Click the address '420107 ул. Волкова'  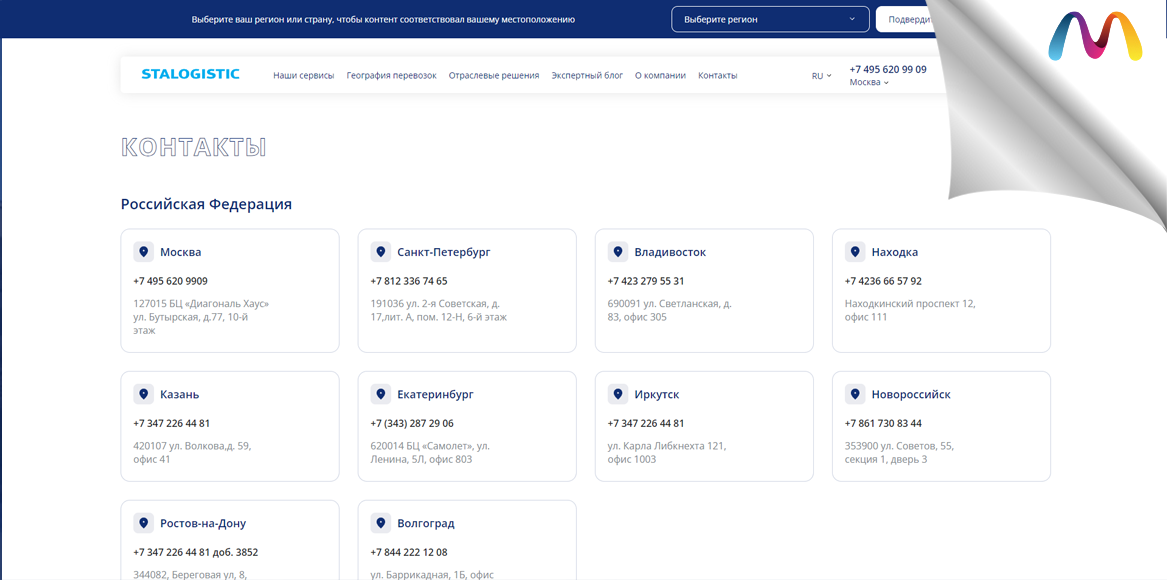coord(193,453)
